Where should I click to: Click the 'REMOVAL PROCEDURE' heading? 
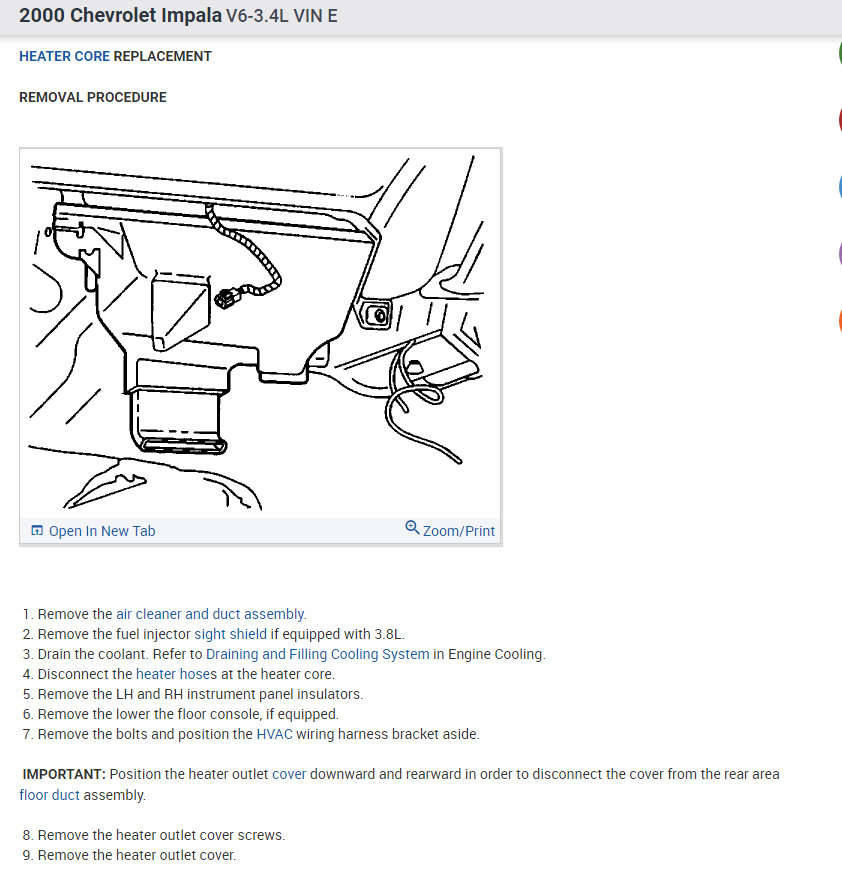(x=92, y=98)
